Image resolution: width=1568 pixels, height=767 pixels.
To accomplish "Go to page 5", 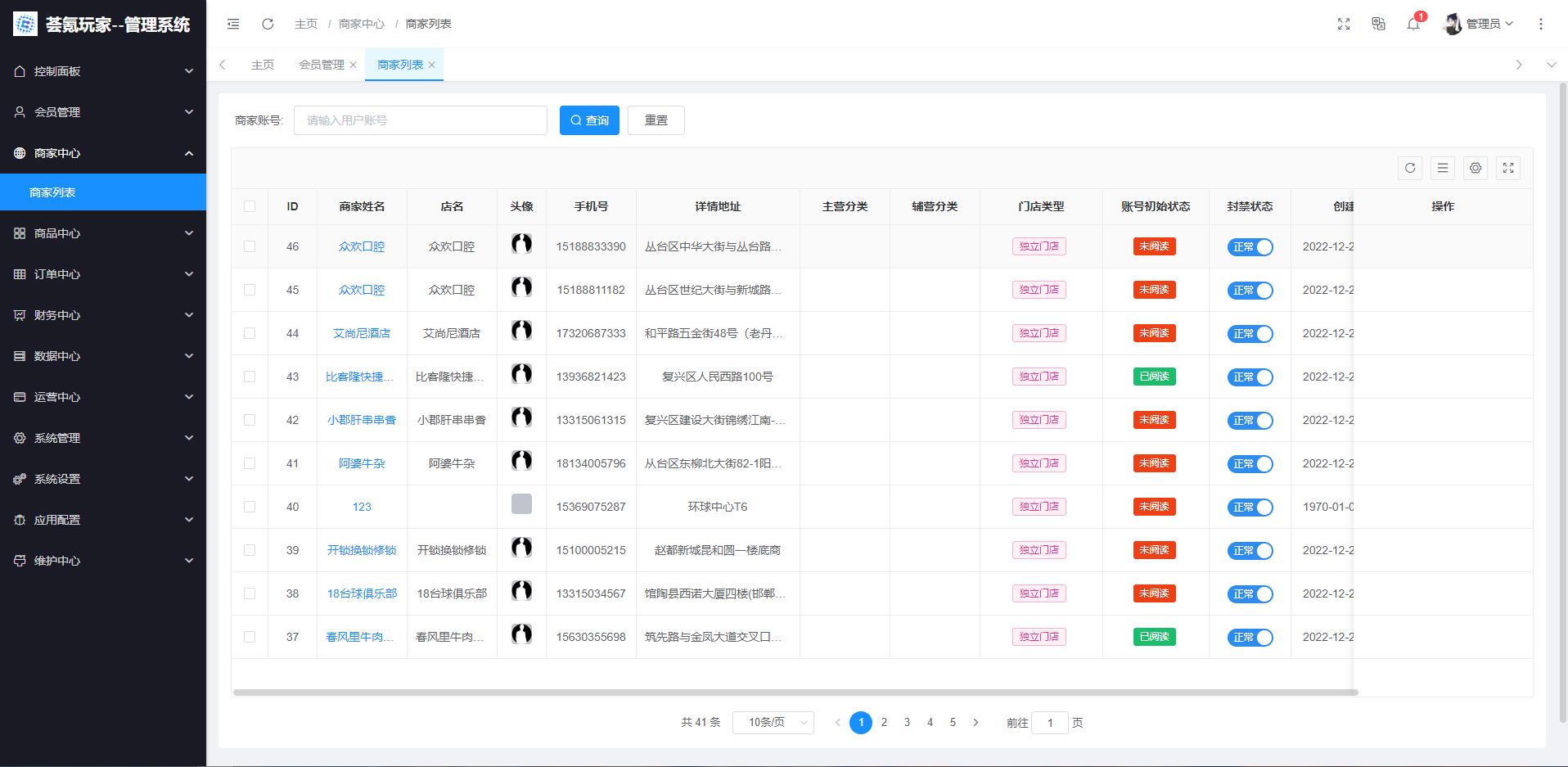I will (953, 722).
